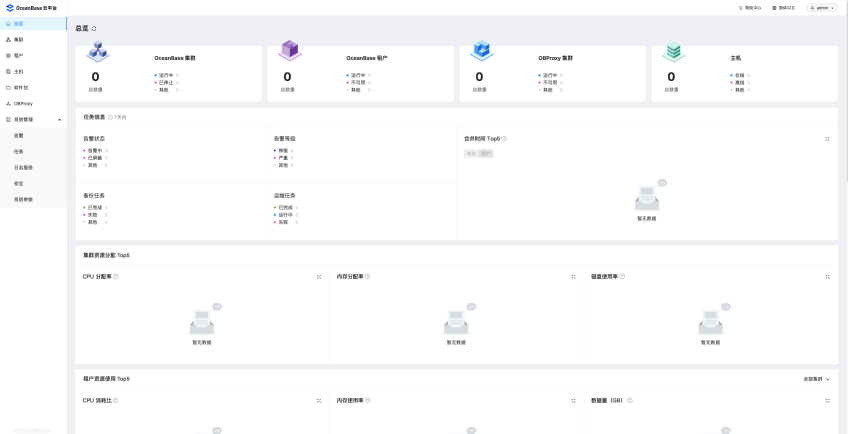Click the host icon beside 主机
Screen dimensions: 848x434
[x=8, y=71]
